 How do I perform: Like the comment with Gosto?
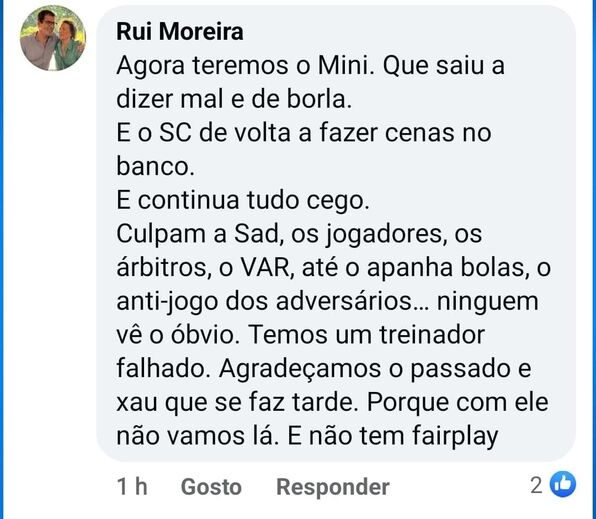click(211, 486)
